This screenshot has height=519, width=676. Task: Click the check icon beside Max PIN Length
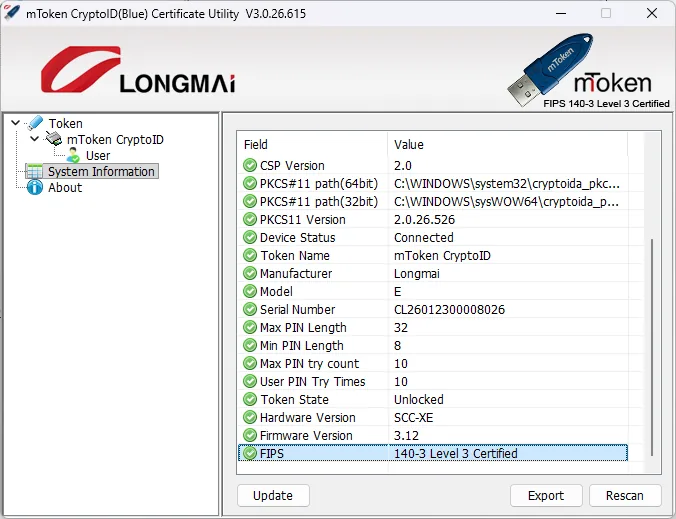coord(250,327)
